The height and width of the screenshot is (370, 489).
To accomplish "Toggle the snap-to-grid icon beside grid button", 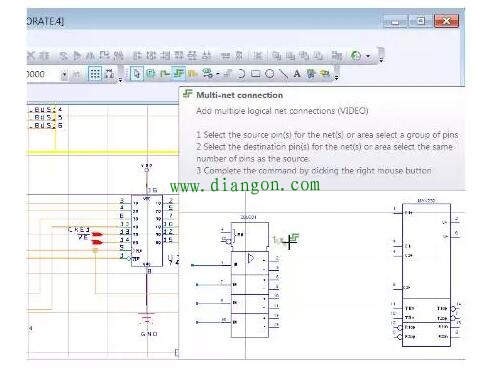I will [x=109, y=74].
